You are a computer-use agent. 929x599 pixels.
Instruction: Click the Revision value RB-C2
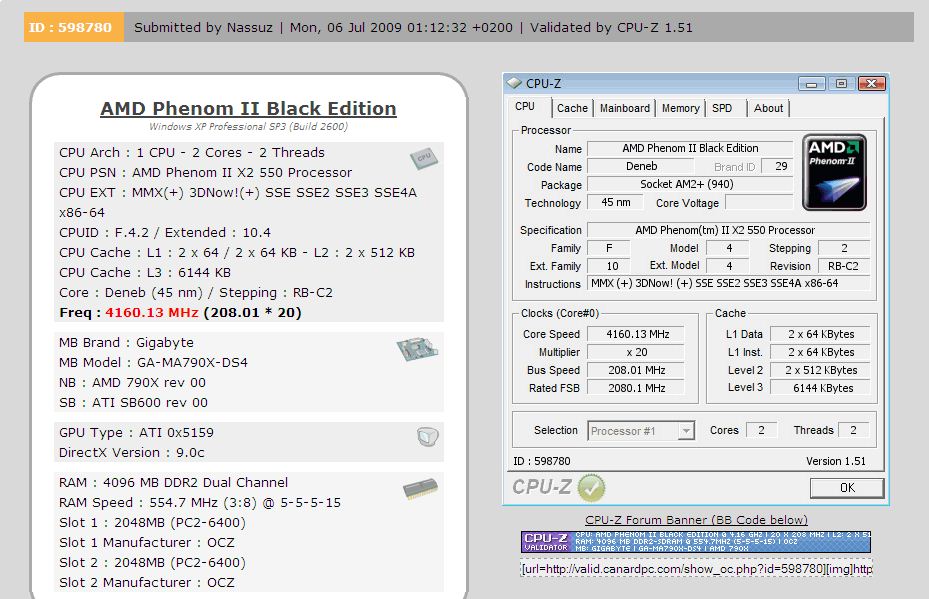click(x=844, y=266)
